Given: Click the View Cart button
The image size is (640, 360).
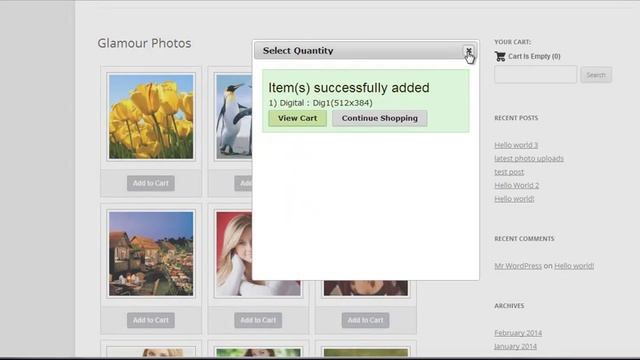Looking at the screenshot, I should 297,118.
